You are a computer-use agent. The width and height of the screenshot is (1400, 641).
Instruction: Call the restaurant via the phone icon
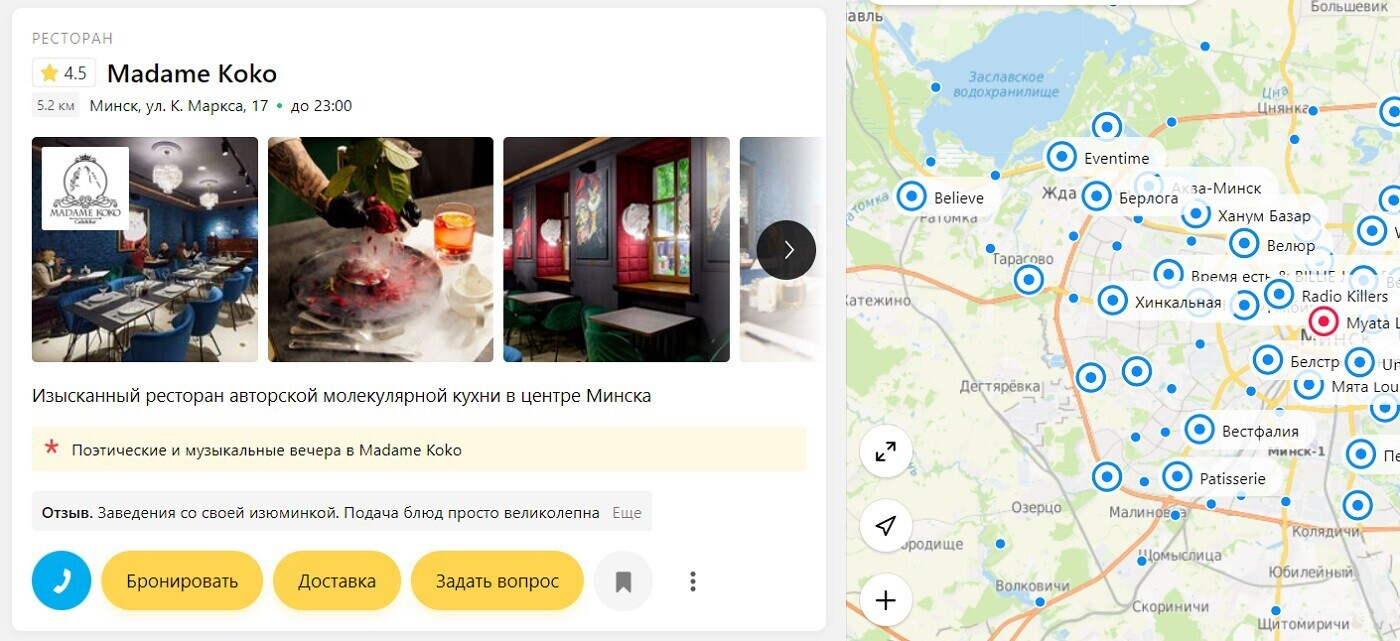61,581
